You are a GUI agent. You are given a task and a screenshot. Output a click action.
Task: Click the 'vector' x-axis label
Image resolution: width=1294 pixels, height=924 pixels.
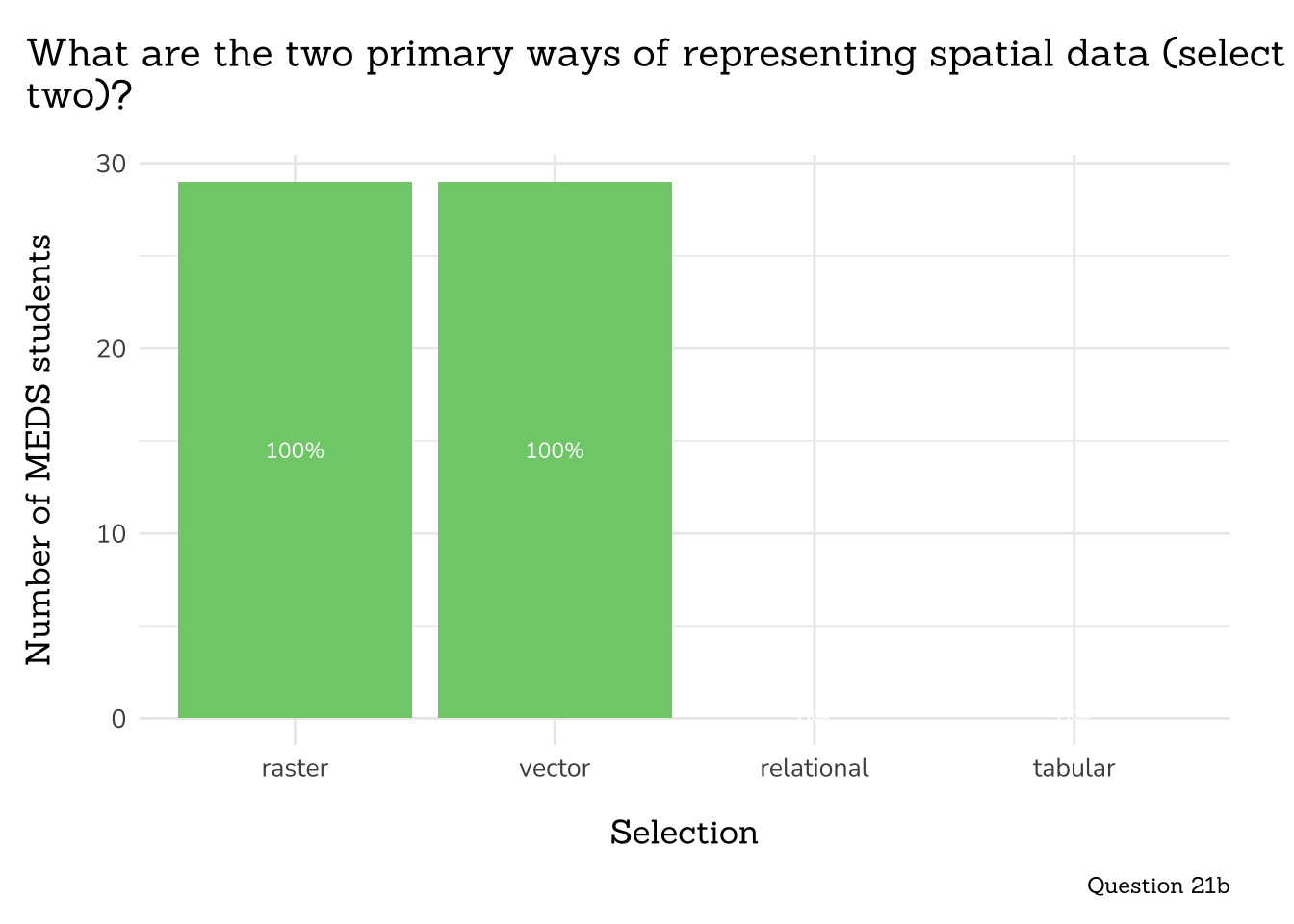(555, 768)
